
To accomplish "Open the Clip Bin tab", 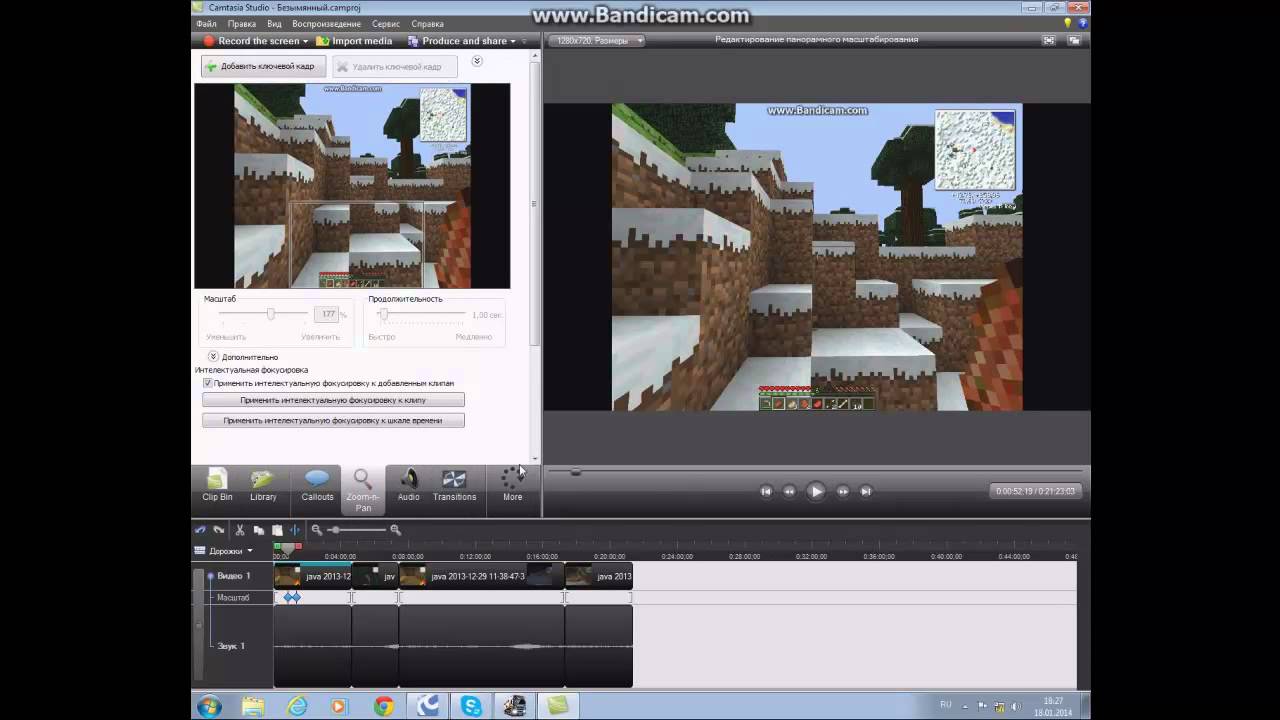I will 217,485.
